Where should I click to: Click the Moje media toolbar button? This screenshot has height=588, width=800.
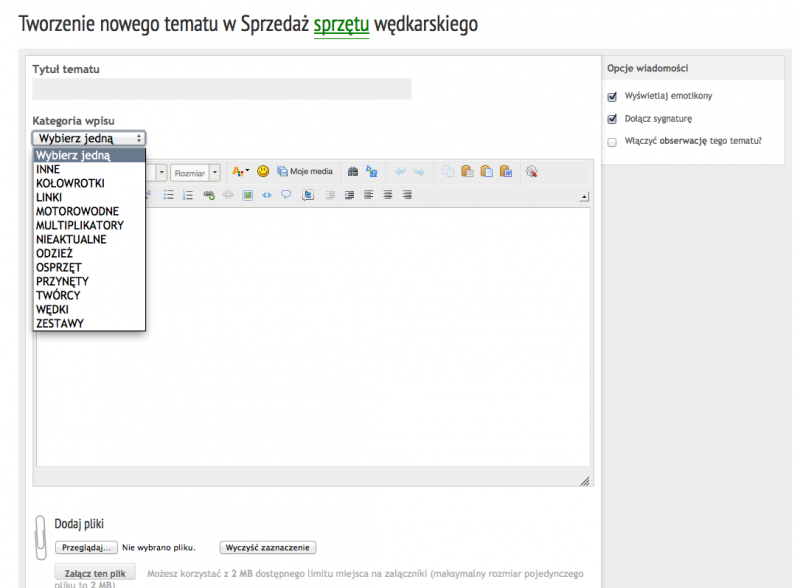tap(305, 171)
